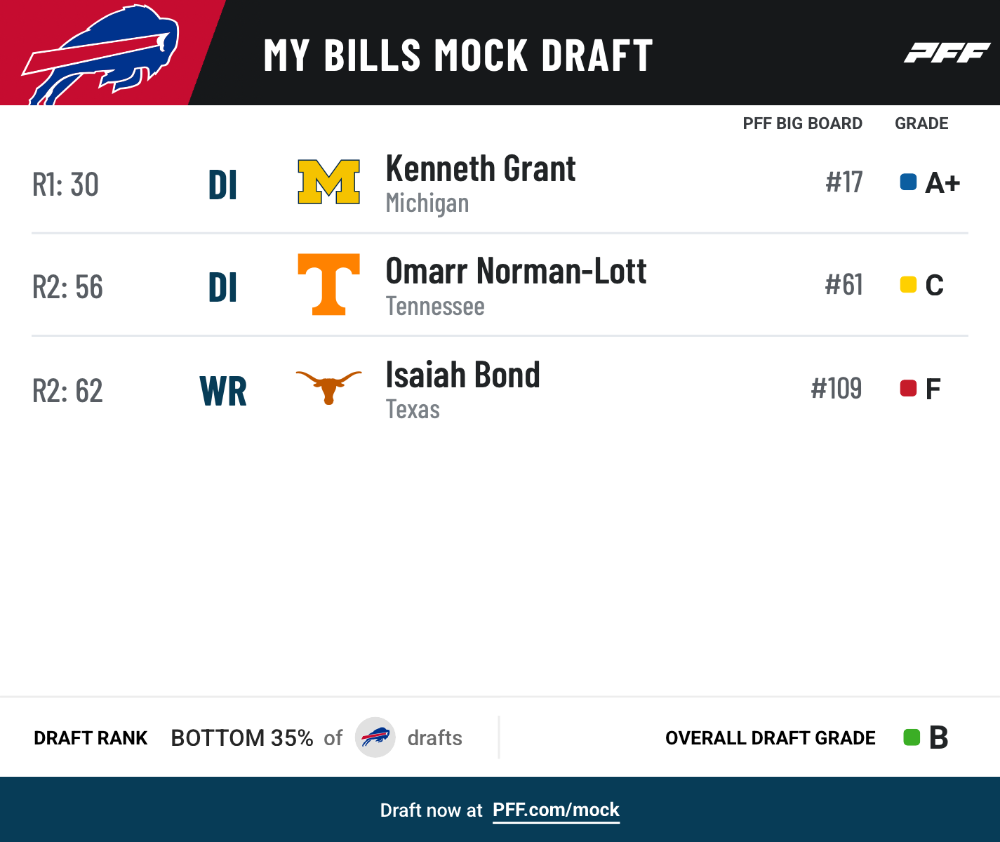
Task: Select player name Kenneth Grant
Action: 481,169
